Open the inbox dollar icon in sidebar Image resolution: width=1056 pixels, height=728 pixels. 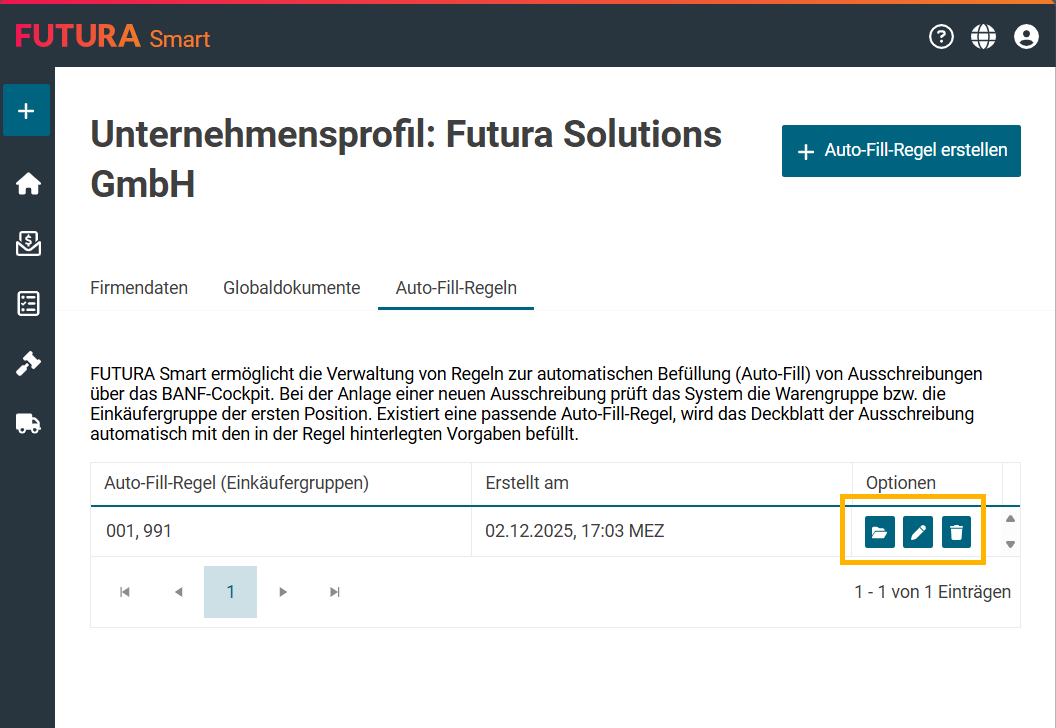[28, 244]
